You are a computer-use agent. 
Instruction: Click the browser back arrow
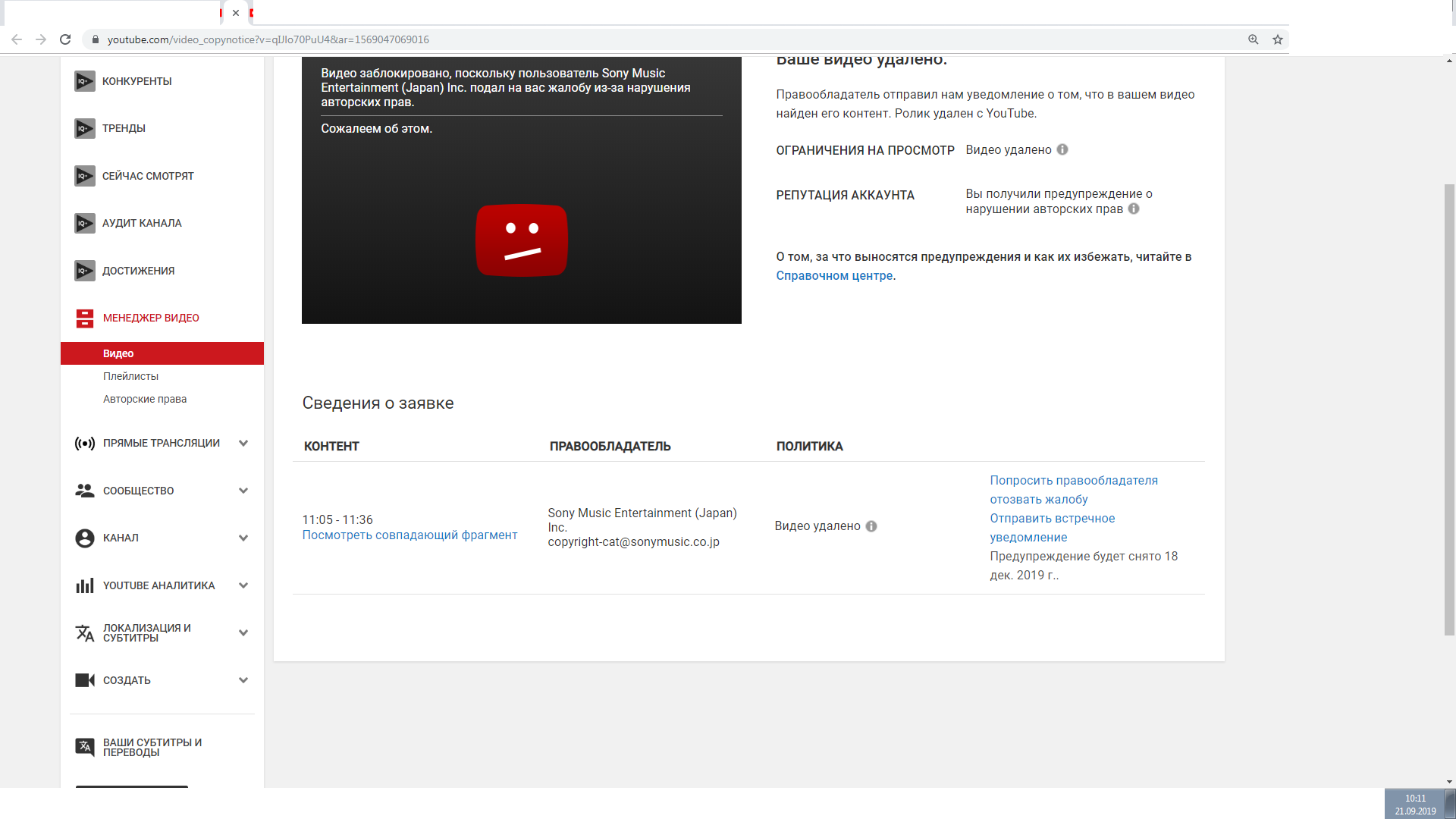(17, 39)
